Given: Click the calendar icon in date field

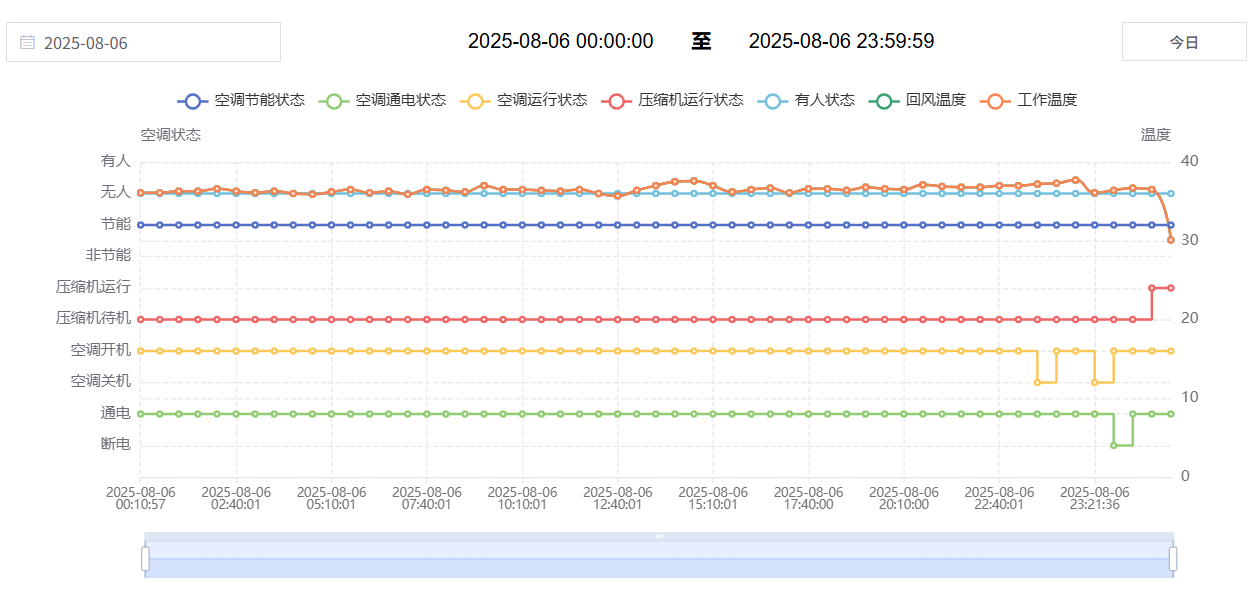Looking at the screenshot, I should 27,42.
